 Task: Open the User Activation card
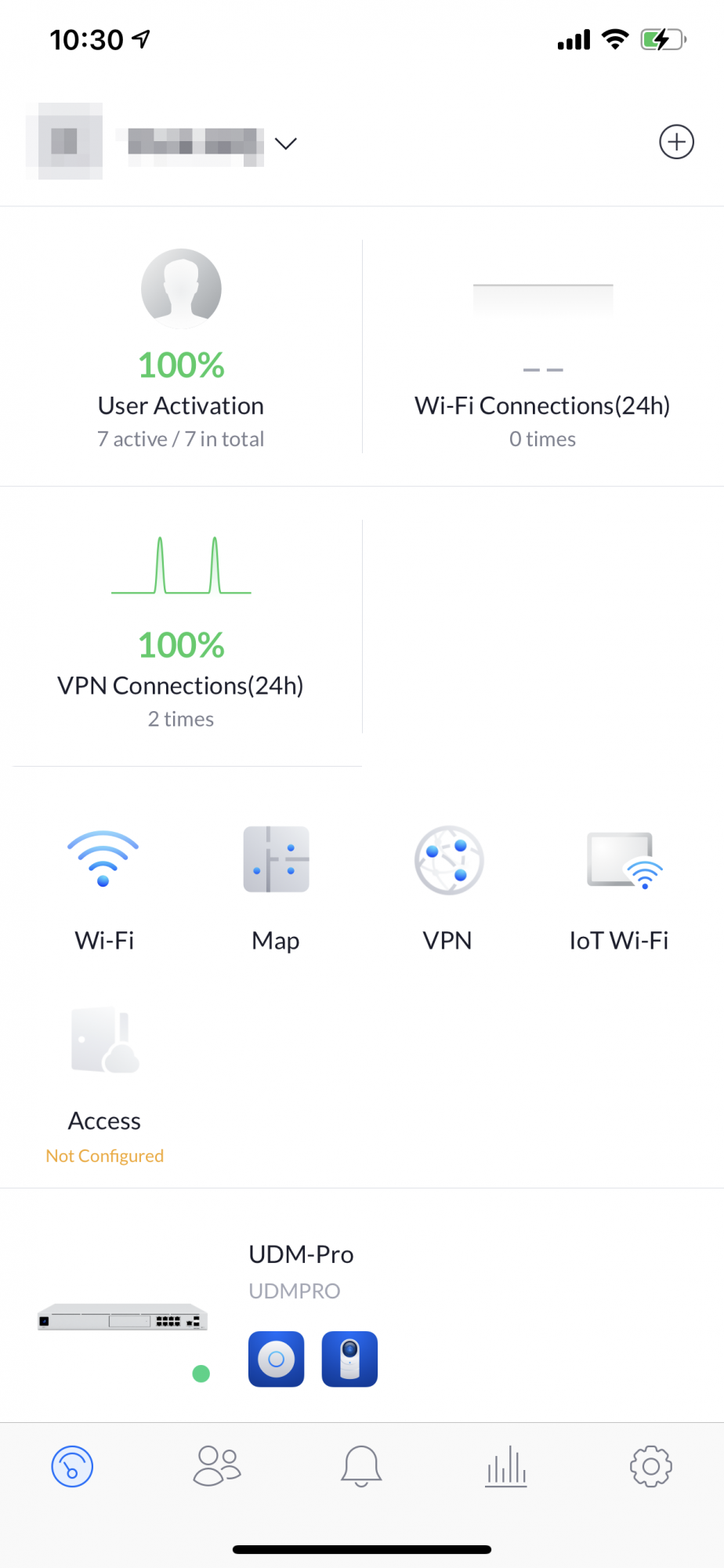(181, 349)
